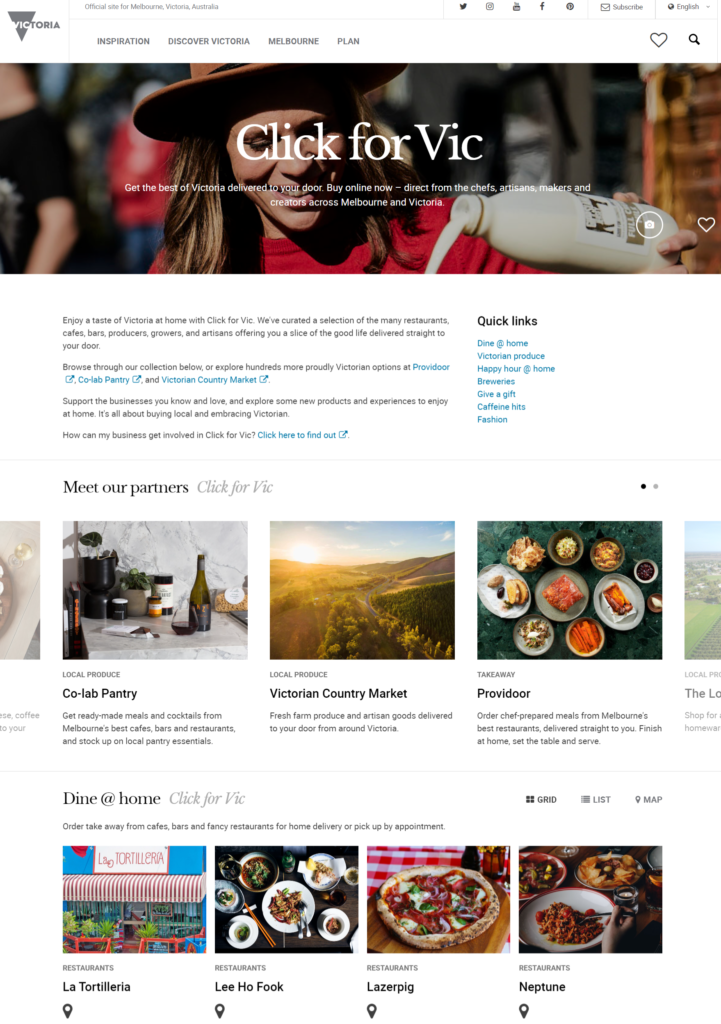Image resolution: width=721 pixels, height=1024 pixels.
Task: Open the Instagram social icon
Action: (x=489, y=7)
